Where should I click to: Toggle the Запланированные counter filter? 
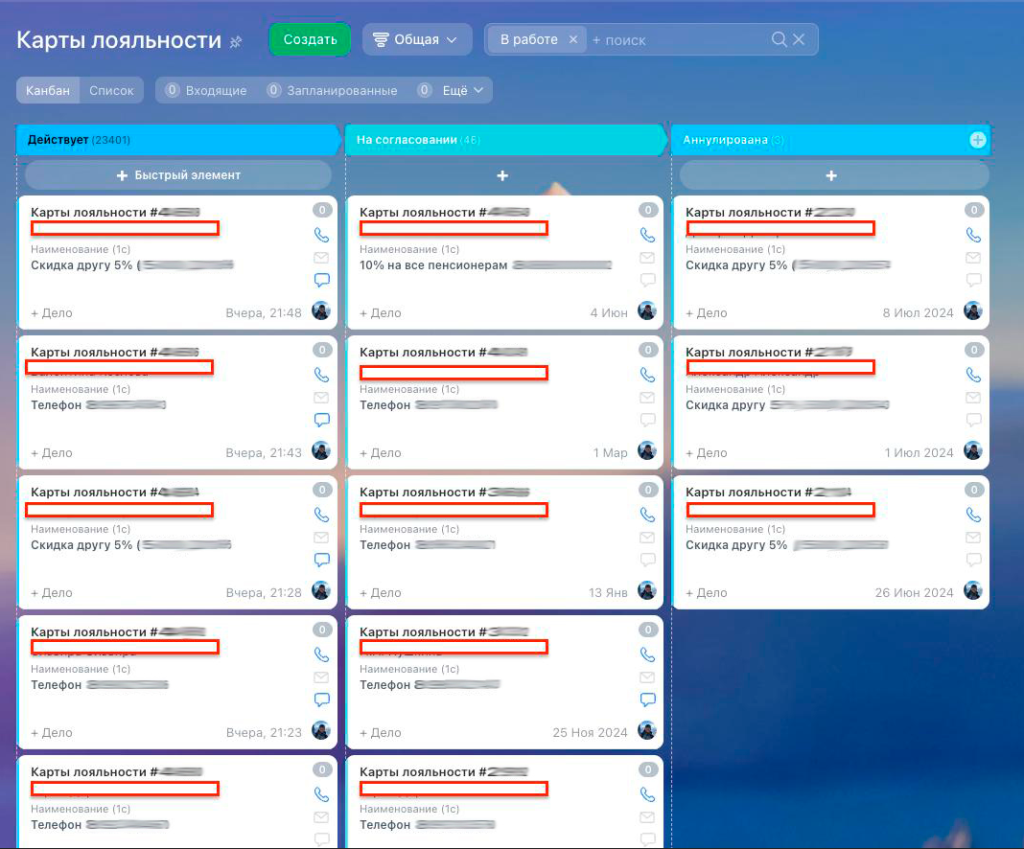332,90
